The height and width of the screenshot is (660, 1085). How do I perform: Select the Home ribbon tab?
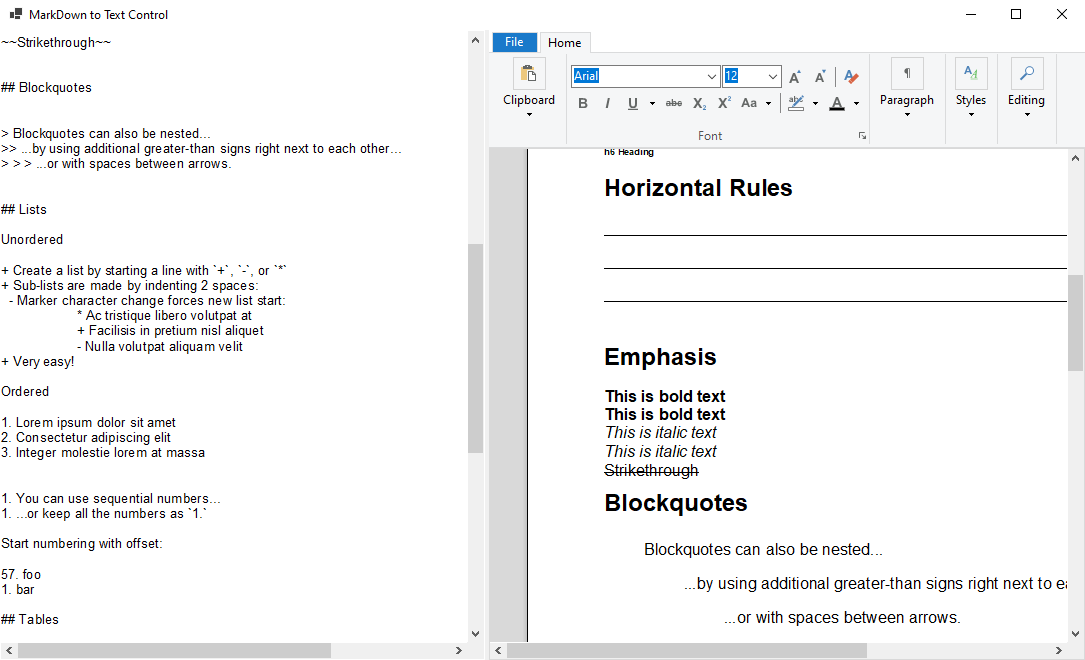tap(565, 42)
